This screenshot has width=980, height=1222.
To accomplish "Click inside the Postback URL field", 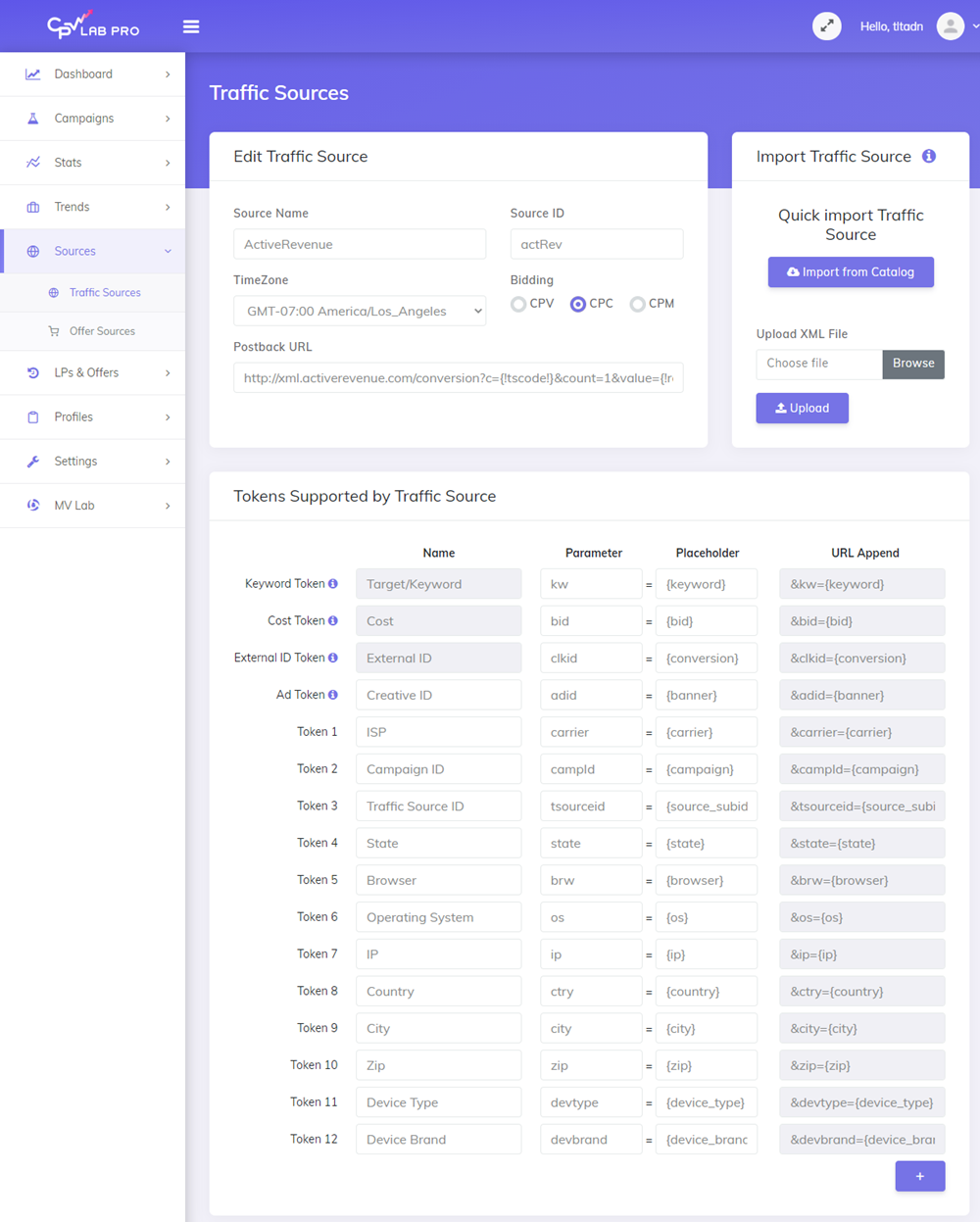I will (458, 377).
